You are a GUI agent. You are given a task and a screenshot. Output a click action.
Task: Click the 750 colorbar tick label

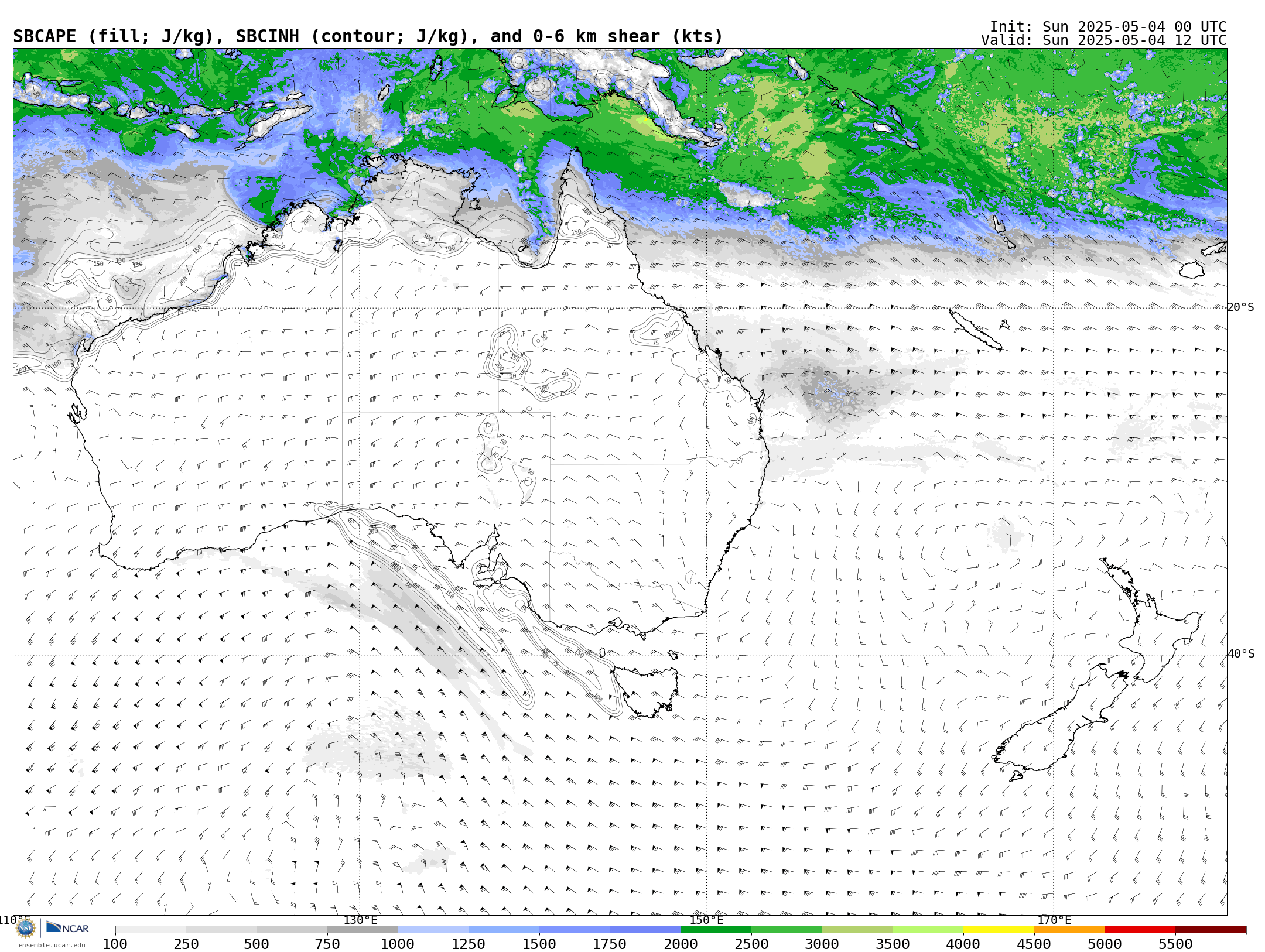pyautogui.click(x=327, y=944)
